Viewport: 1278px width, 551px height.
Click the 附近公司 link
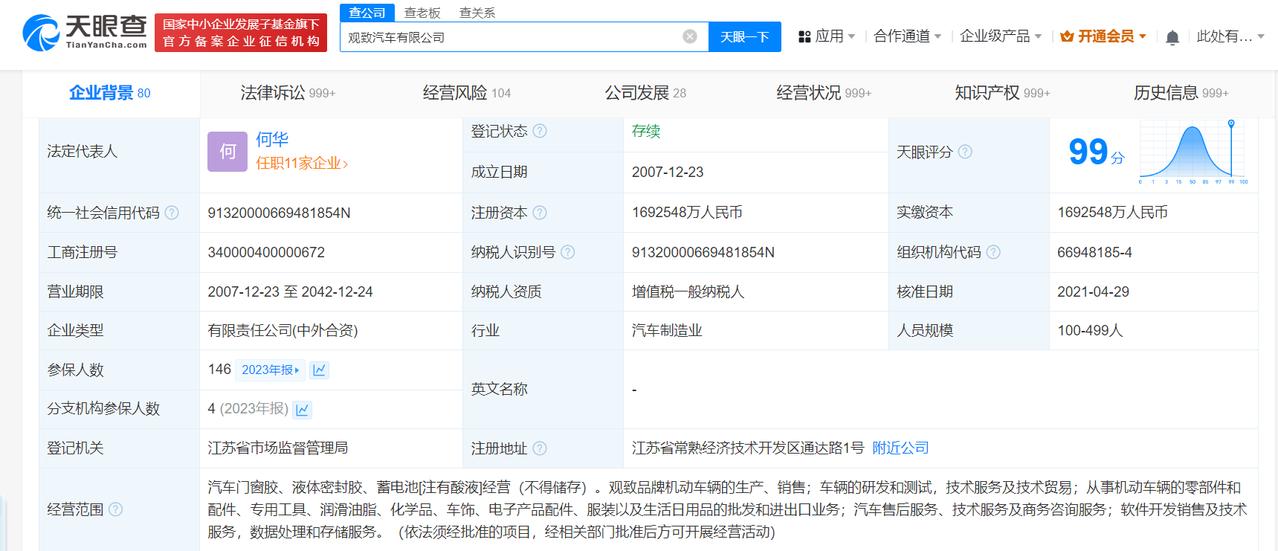click(900, 448)
